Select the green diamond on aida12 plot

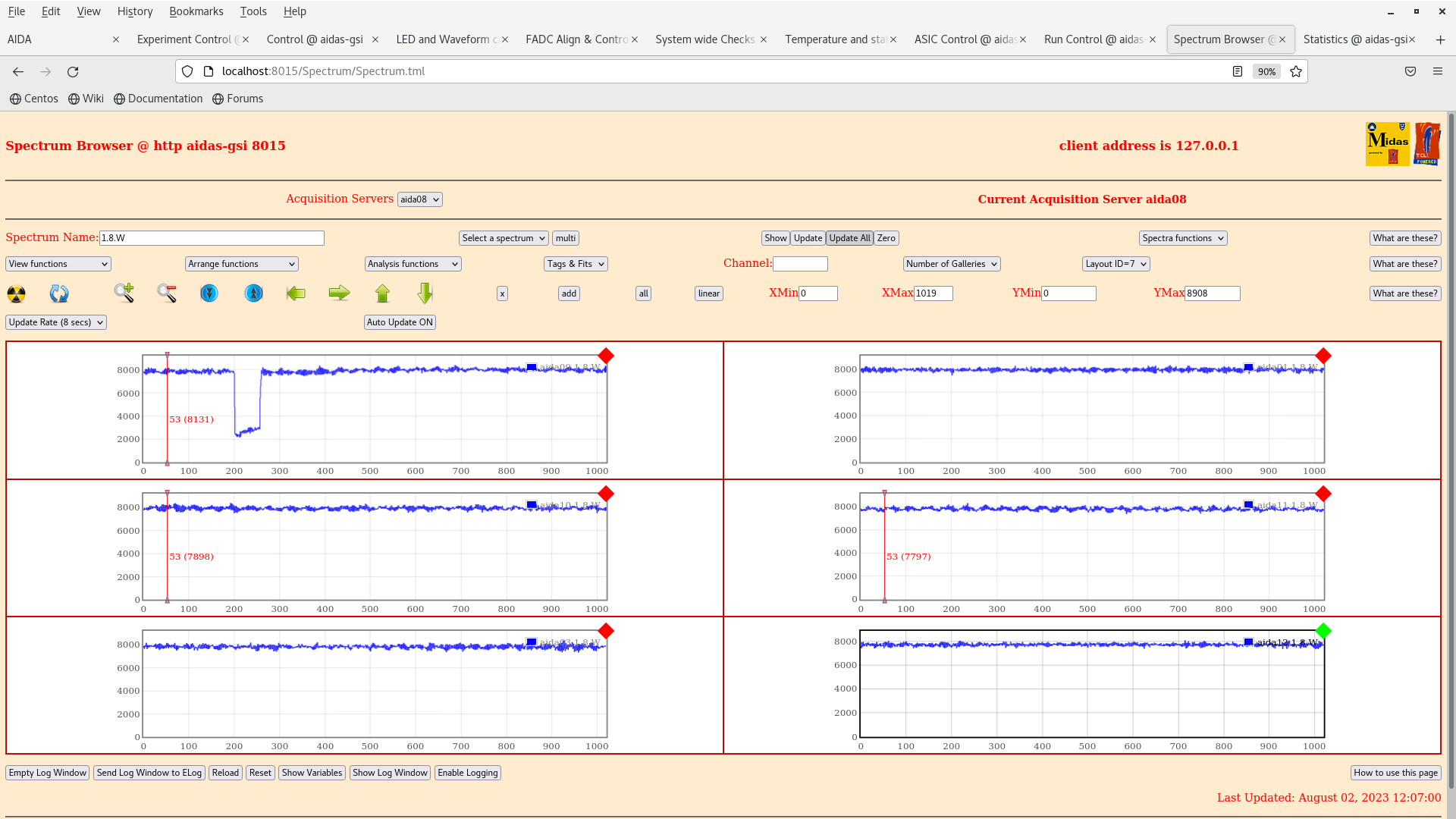(x=1323, y=631)
